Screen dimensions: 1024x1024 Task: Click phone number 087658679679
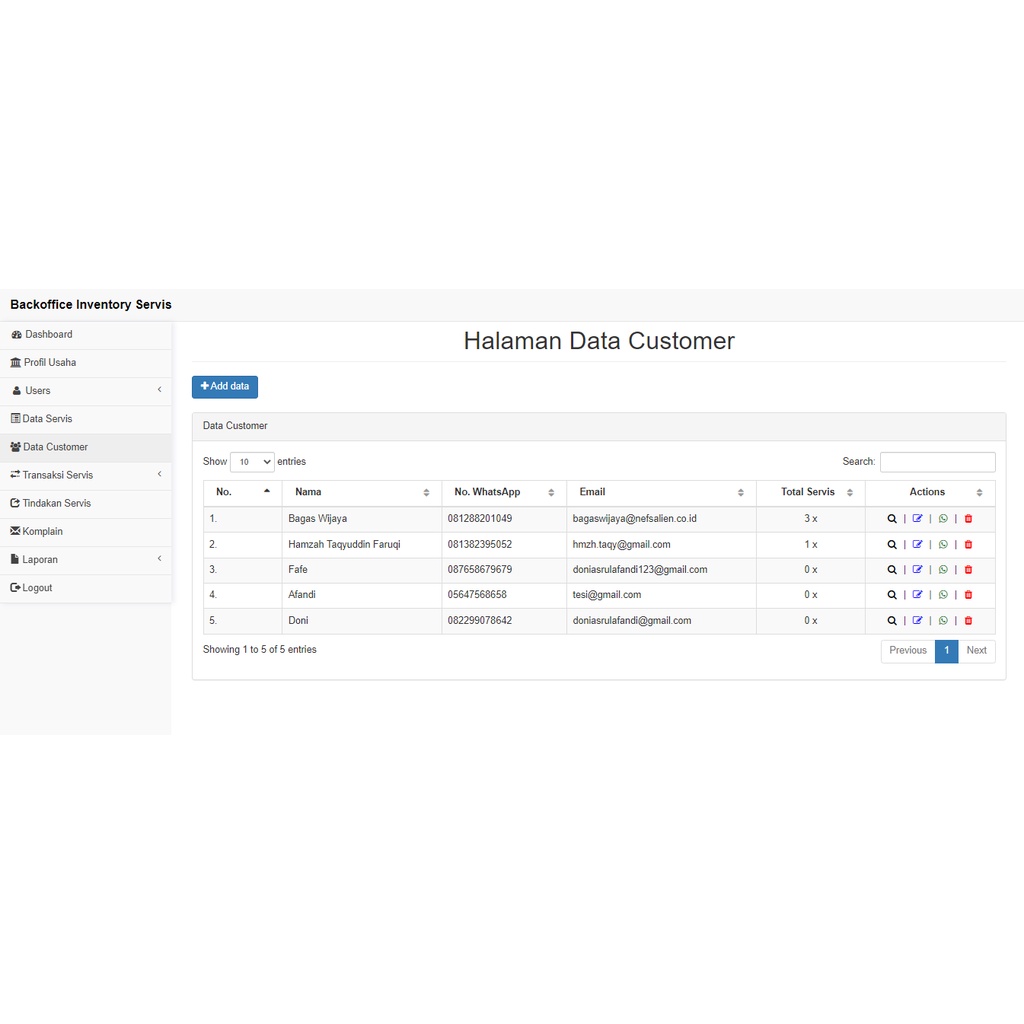pos(479,569)
